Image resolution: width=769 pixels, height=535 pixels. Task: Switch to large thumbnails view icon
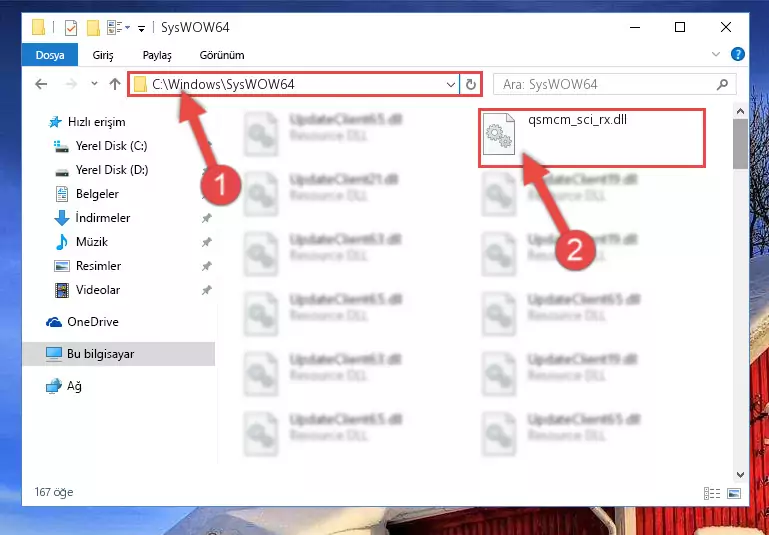coord(734,493)
